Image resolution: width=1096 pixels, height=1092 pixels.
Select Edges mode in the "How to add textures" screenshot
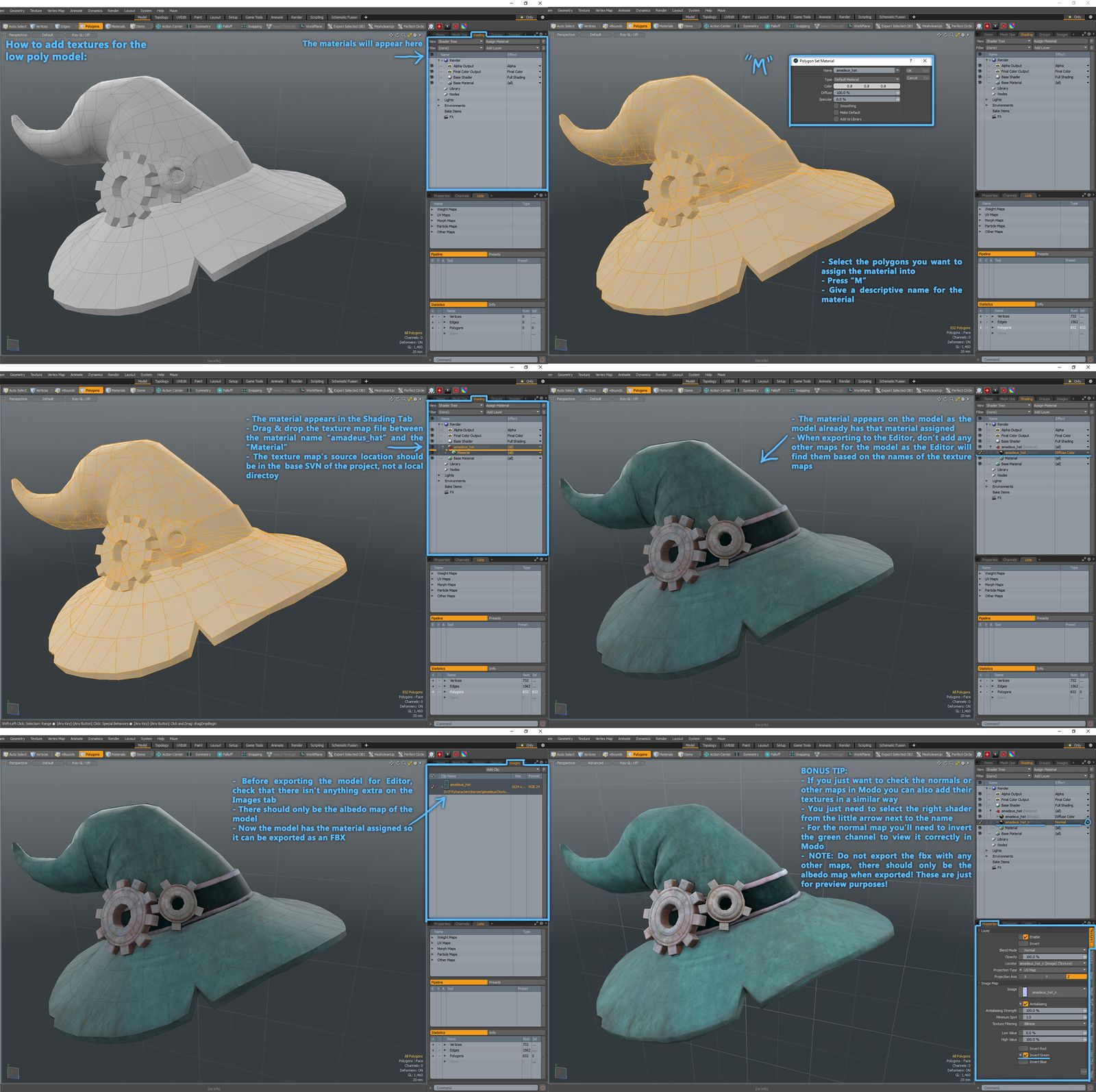[63, 26]
